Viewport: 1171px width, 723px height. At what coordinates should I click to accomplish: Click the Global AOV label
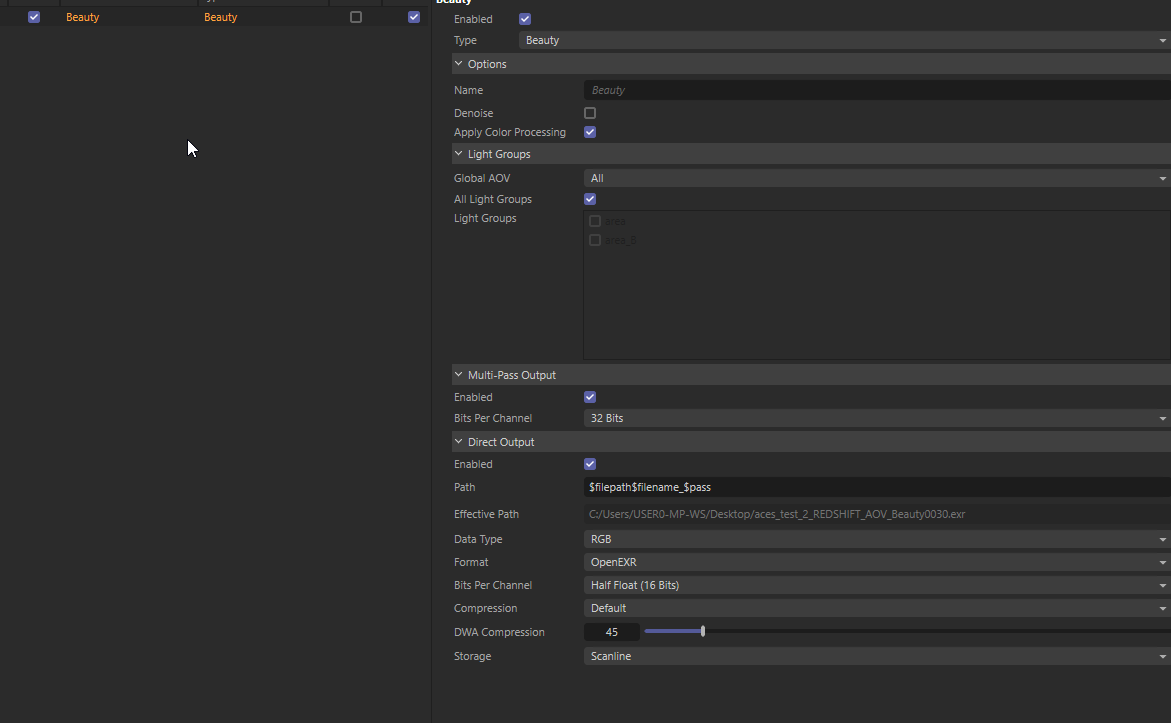coord(482,178)
